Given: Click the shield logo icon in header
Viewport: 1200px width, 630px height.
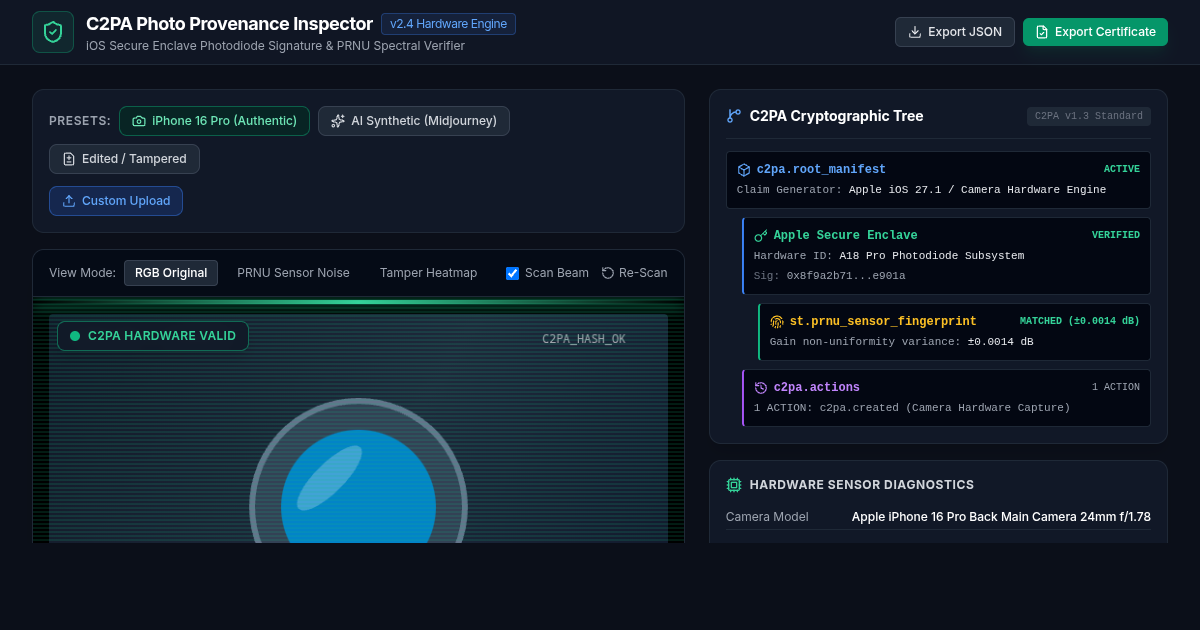Looking at the screenshot, I should (53, 32).
